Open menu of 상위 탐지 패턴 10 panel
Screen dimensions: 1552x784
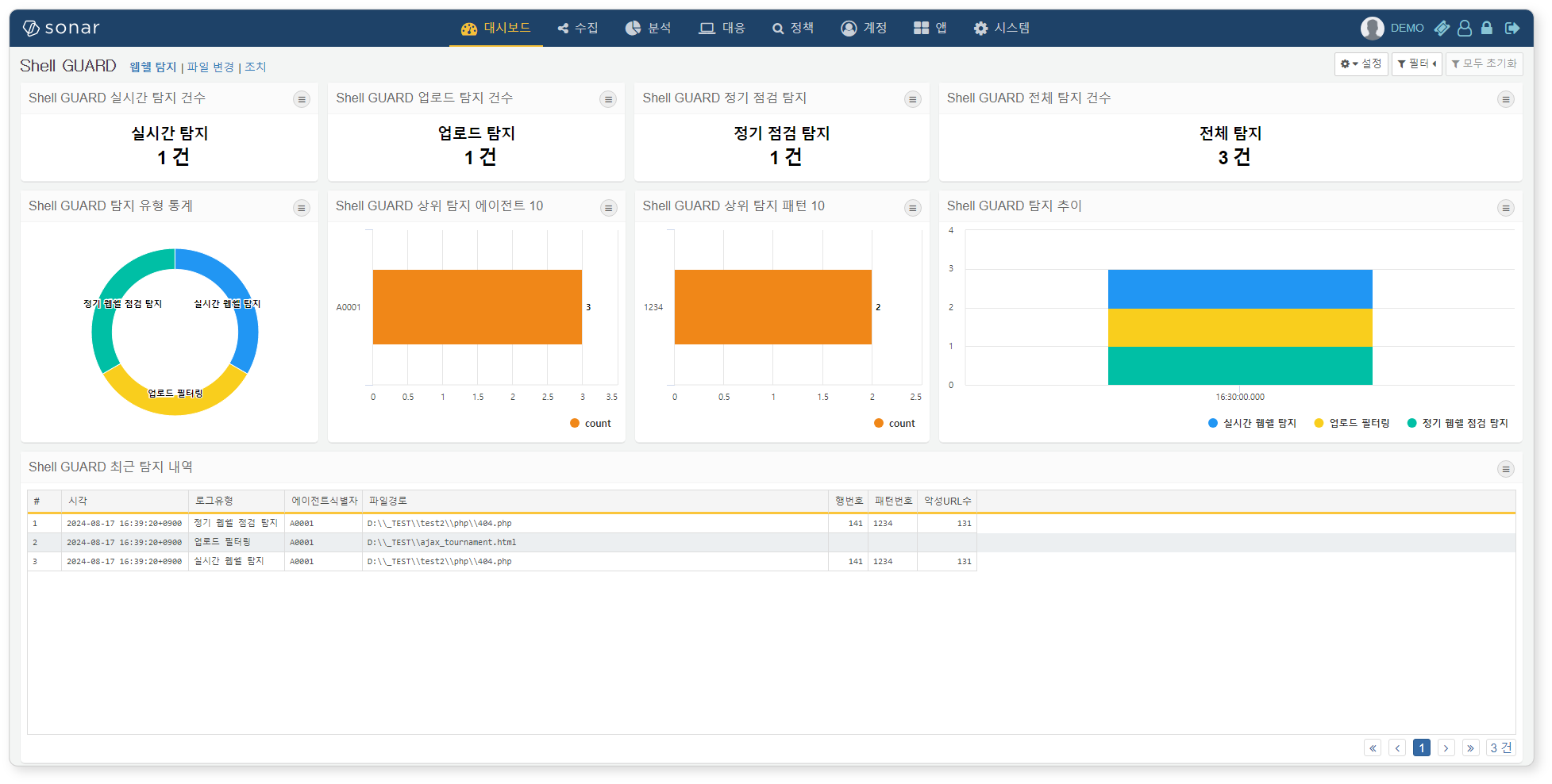(913, 208)
